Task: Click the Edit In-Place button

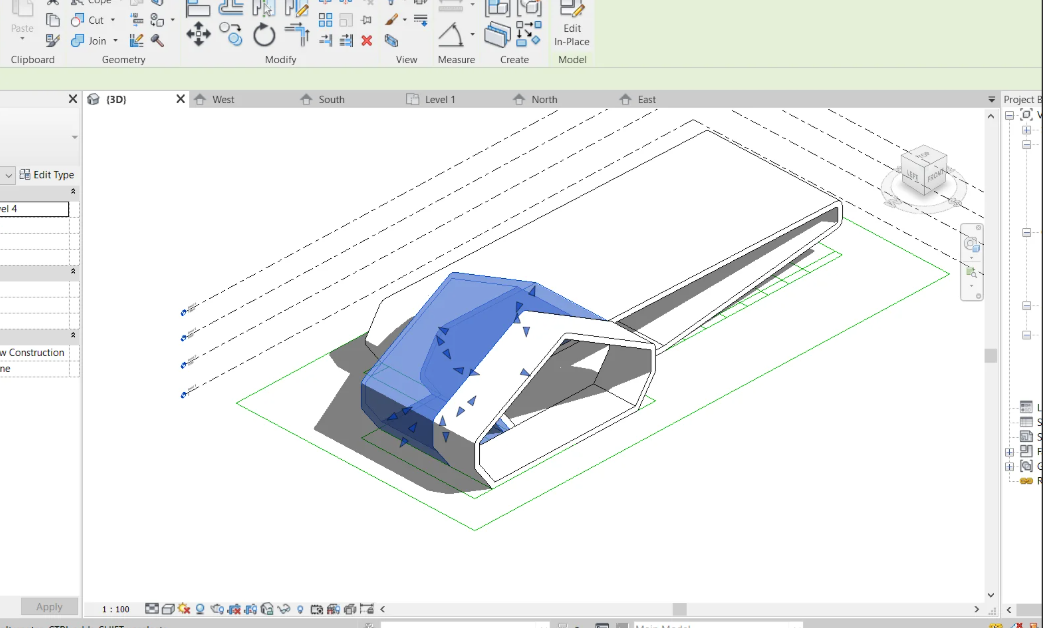Action: click(571, 25)
